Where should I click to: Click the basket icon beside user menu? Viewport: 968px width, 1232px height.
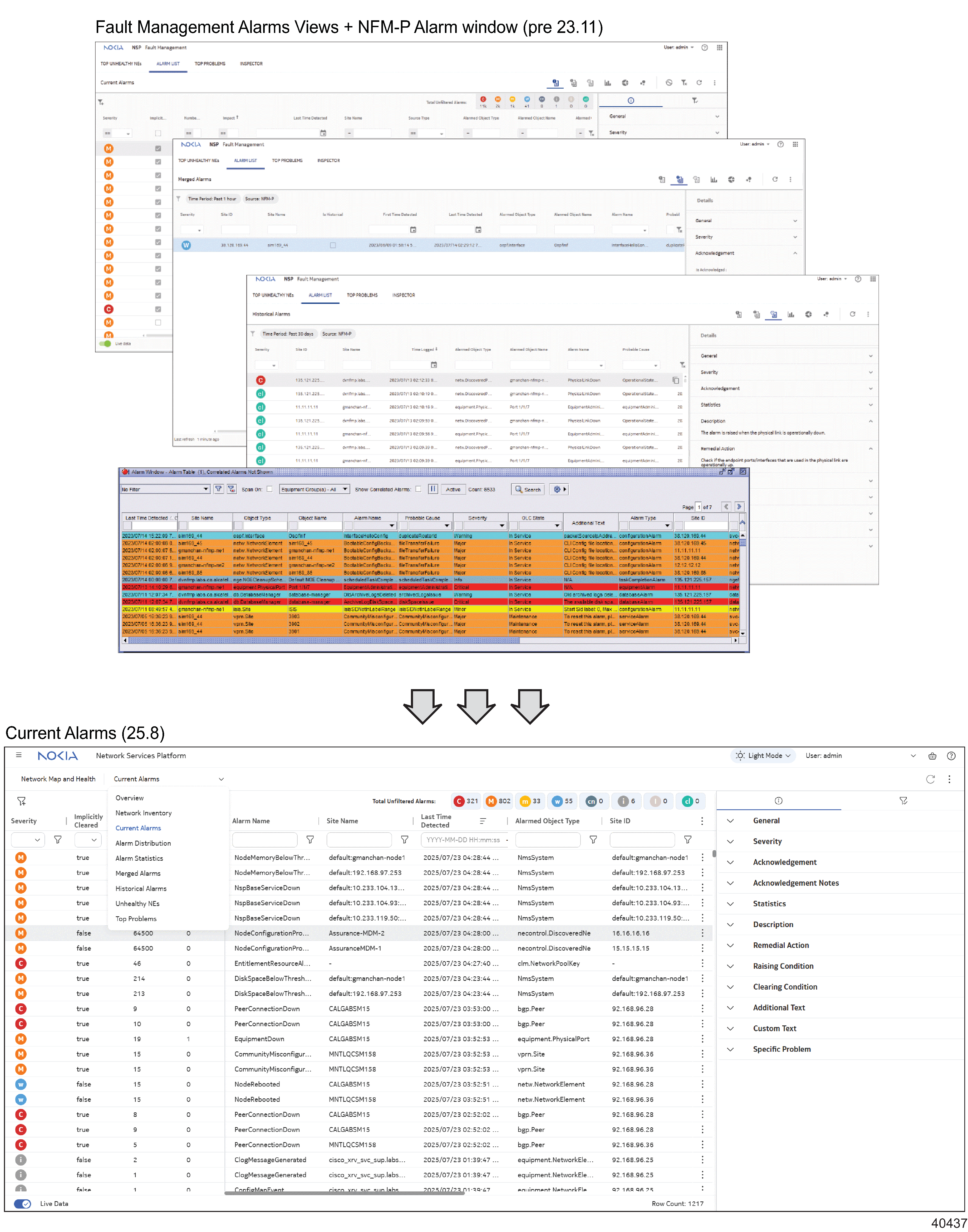(x=932, y=756)
